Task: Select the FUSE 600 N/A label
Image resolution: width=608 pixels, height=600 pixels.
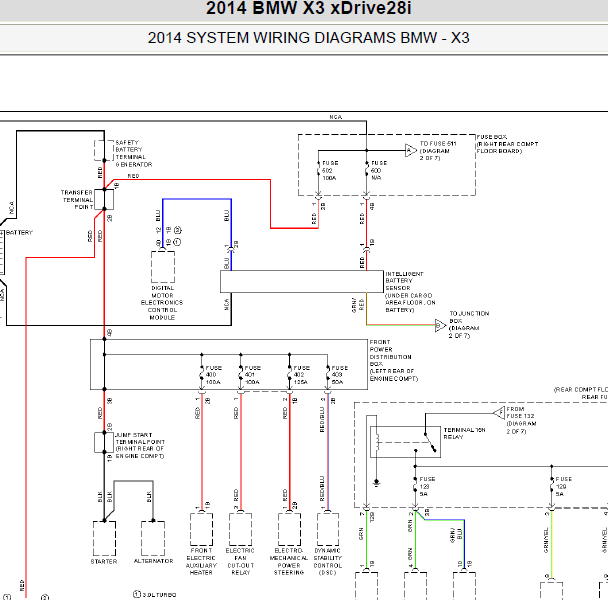Action: coord(379,171)
